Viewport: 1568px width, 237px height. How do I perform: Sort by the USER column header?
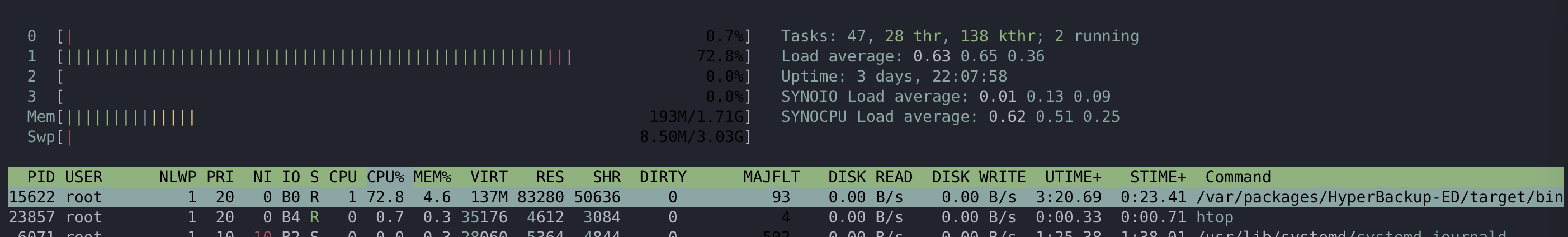(x=83, y=177)
